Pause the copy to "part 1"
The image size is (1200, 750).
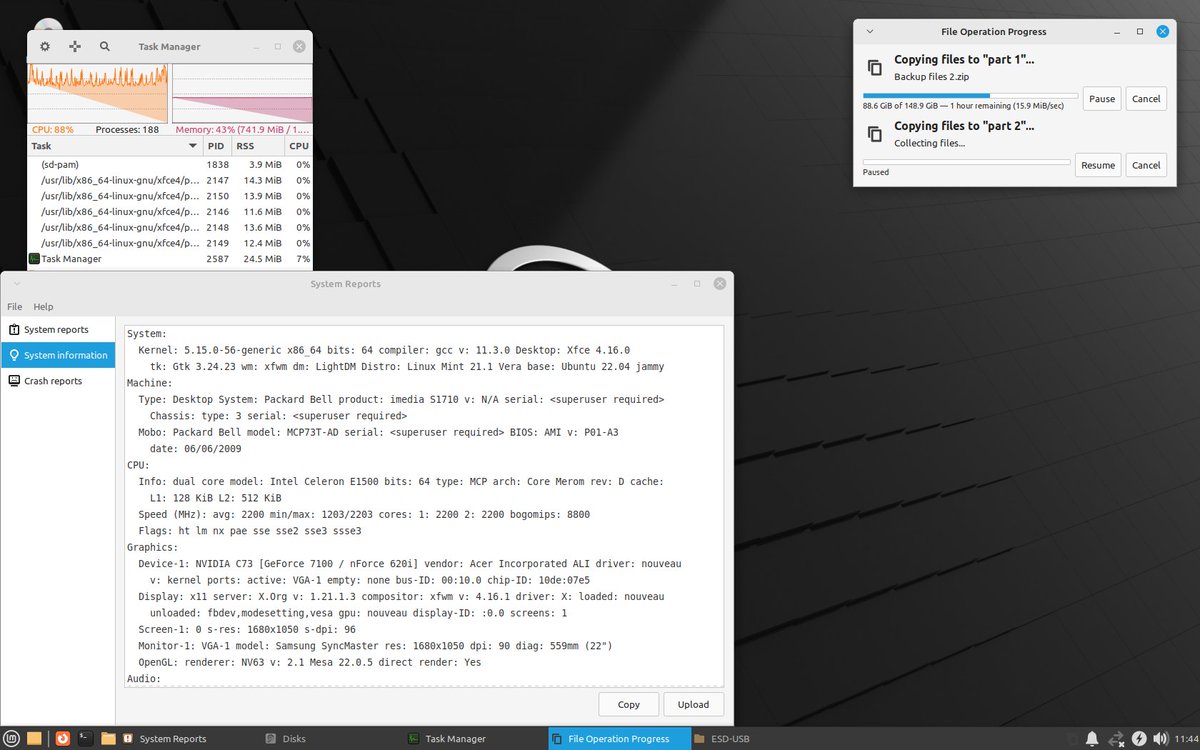coord(1102,98)
